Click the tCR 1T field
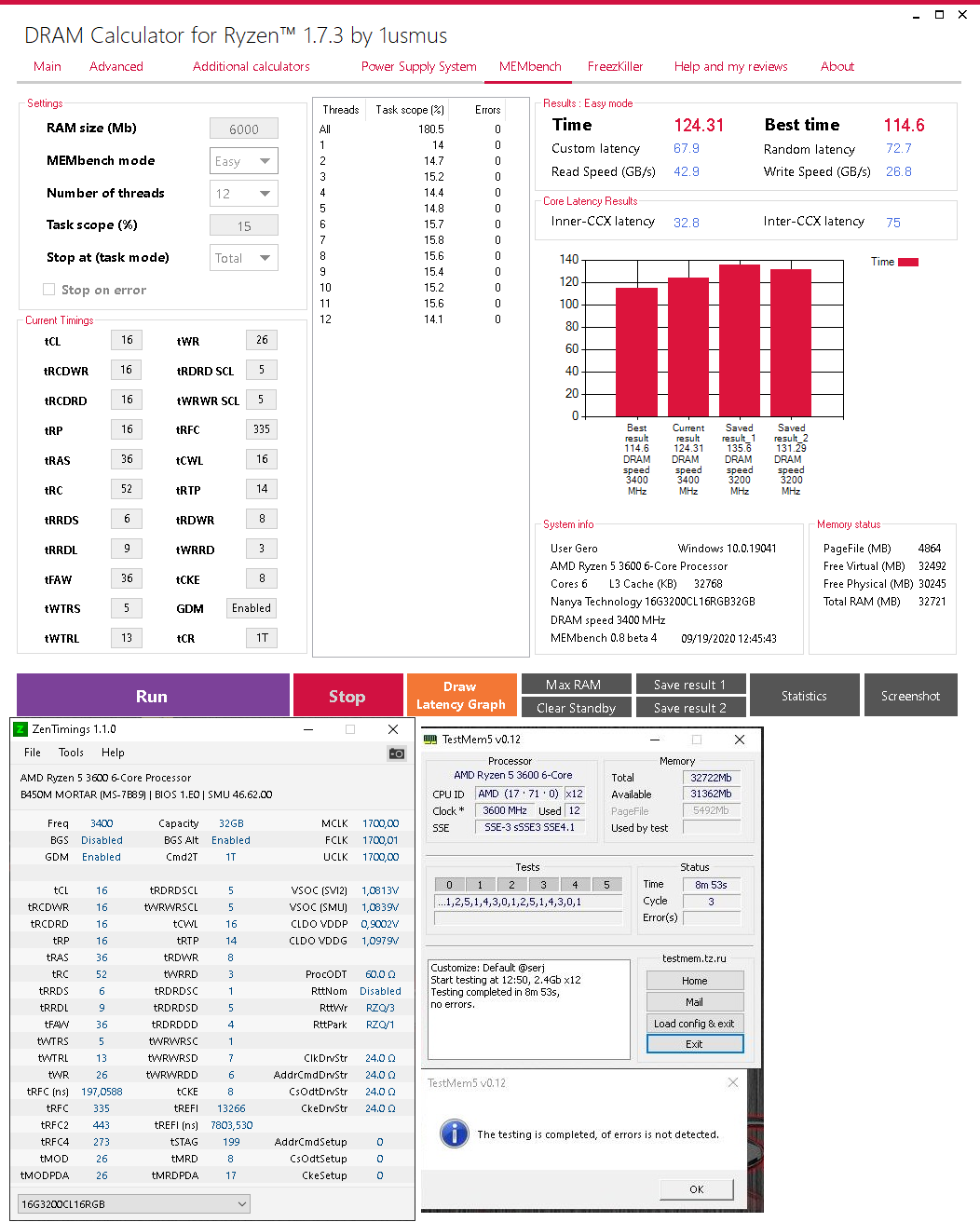Screen dimensions: 980x1222 [262, 638]
